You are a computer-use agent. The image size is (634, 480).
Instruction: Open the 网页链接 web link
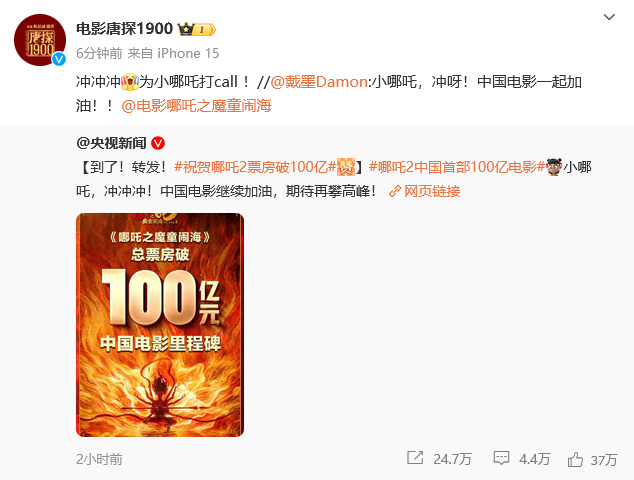point(425,191)
